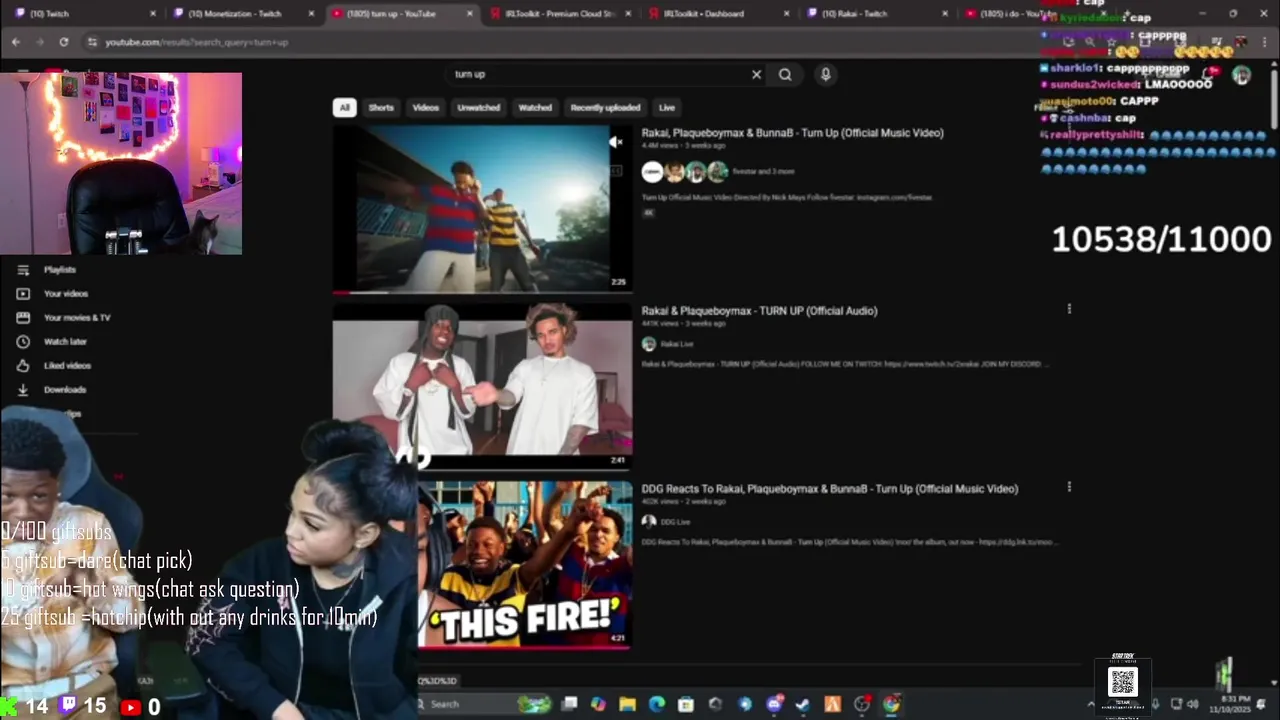Switch to Rakai - Twitch tab
The image size is (1280, 720).
tap(876, 14)
